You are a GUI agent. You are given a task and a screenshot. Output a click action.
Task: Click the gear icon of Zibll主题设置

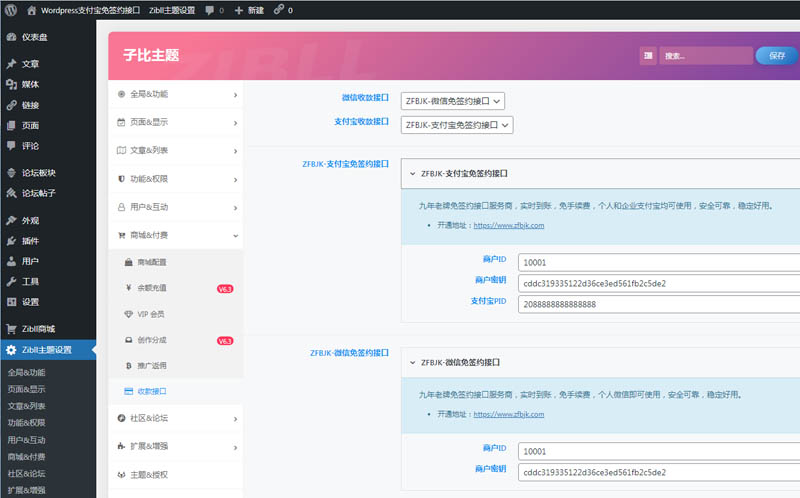tap(11, 350)
